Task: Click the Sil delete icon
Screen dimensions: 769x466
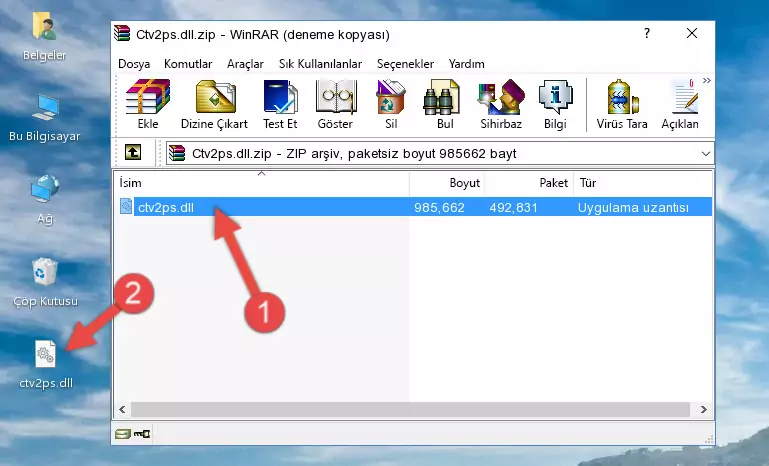Action: point(391,104)
